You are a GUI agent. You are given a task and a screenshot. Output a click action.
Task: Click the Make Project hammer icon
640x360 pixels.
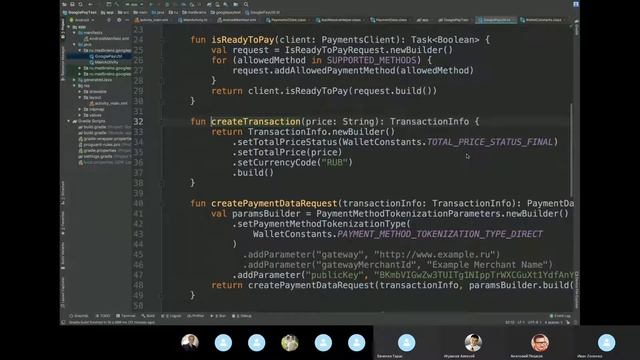pos(118,4)
